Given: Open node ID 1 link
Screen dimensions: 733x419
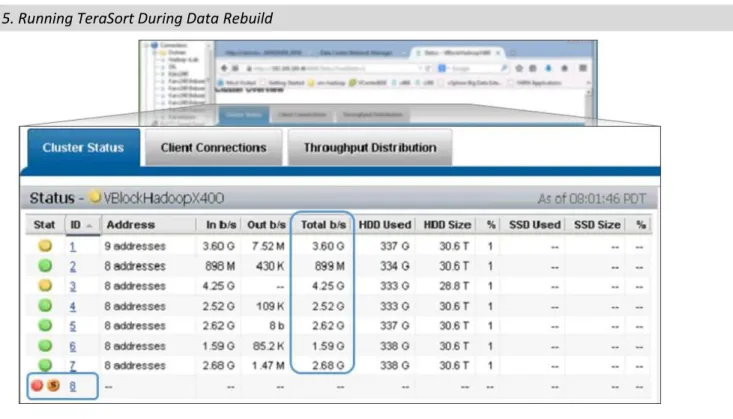Looking at the screenshot, I should 72,246.
